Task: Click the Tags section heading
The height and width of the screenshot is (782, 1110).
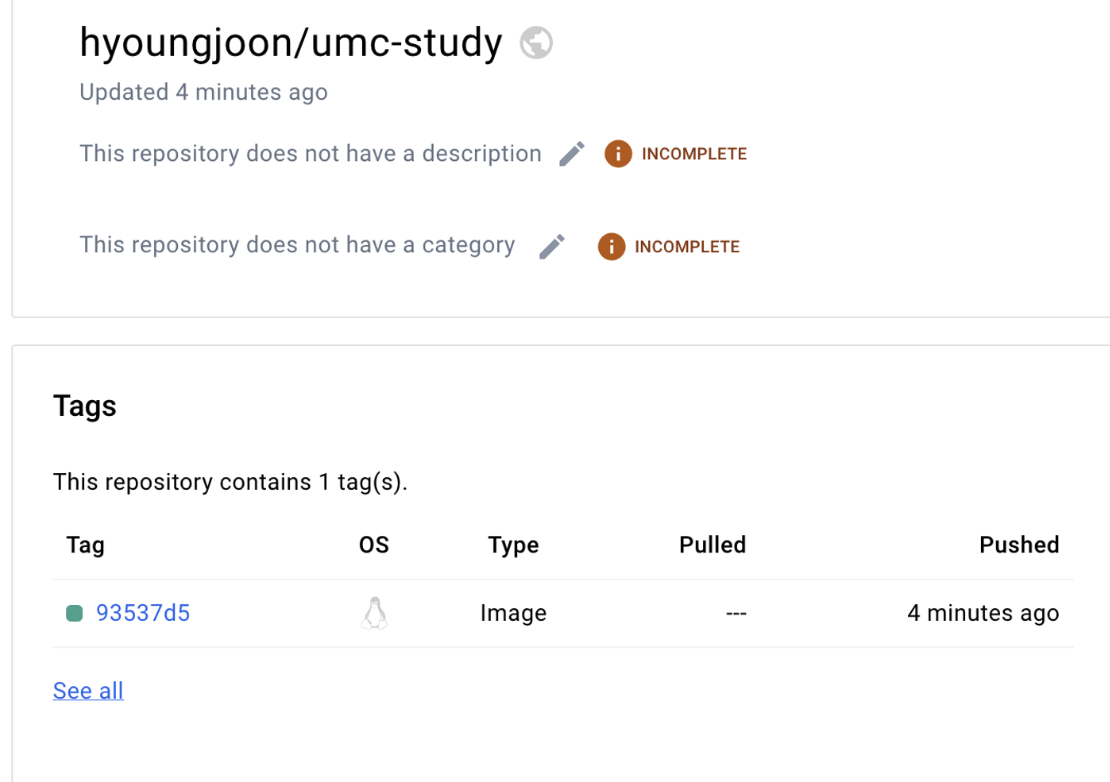Action: pos(85,406)
